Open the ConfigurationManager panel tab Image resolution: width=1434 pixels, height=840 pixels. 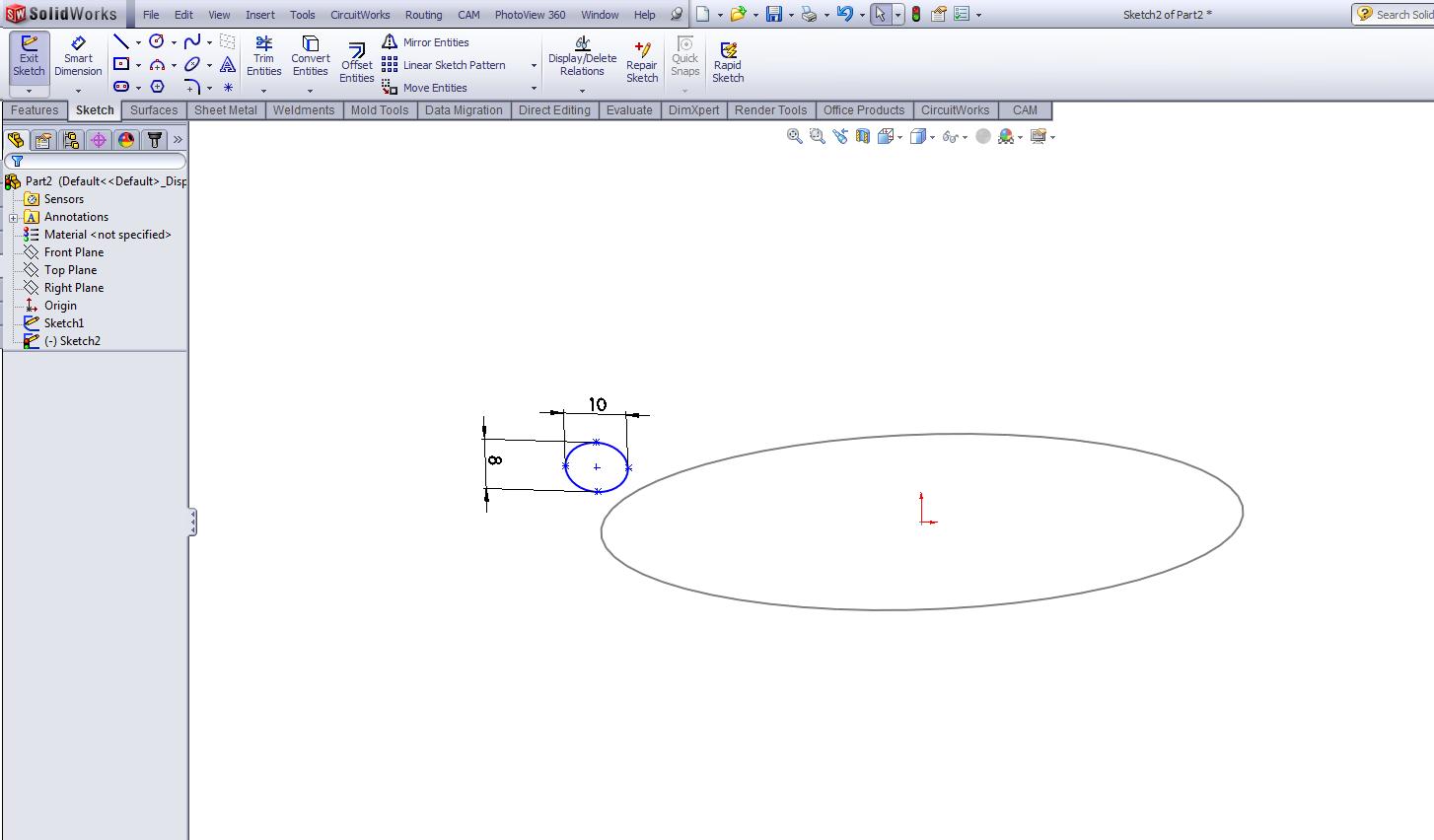tap(71, 140)
